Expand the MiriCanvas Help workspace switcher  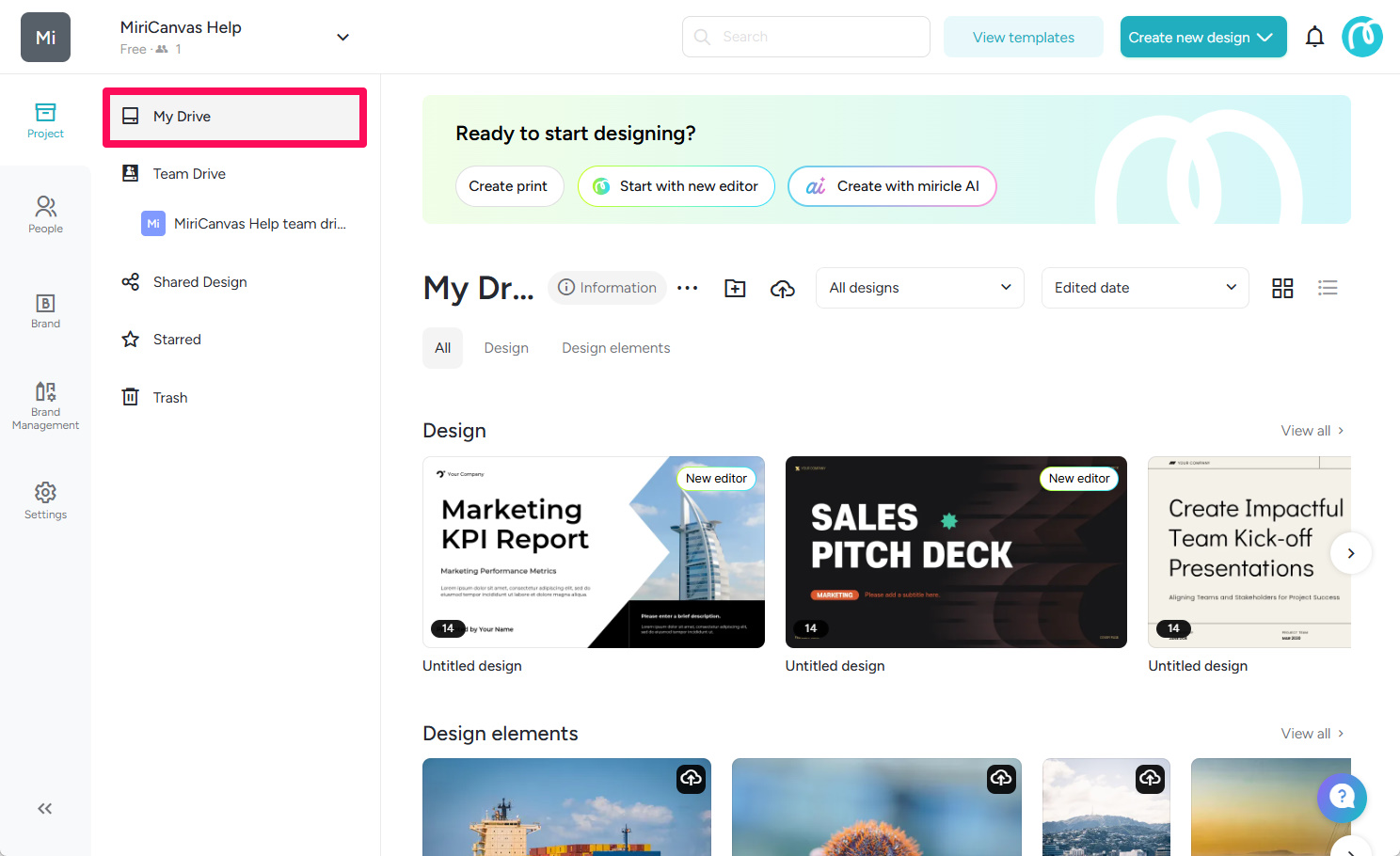pos(342,38)
